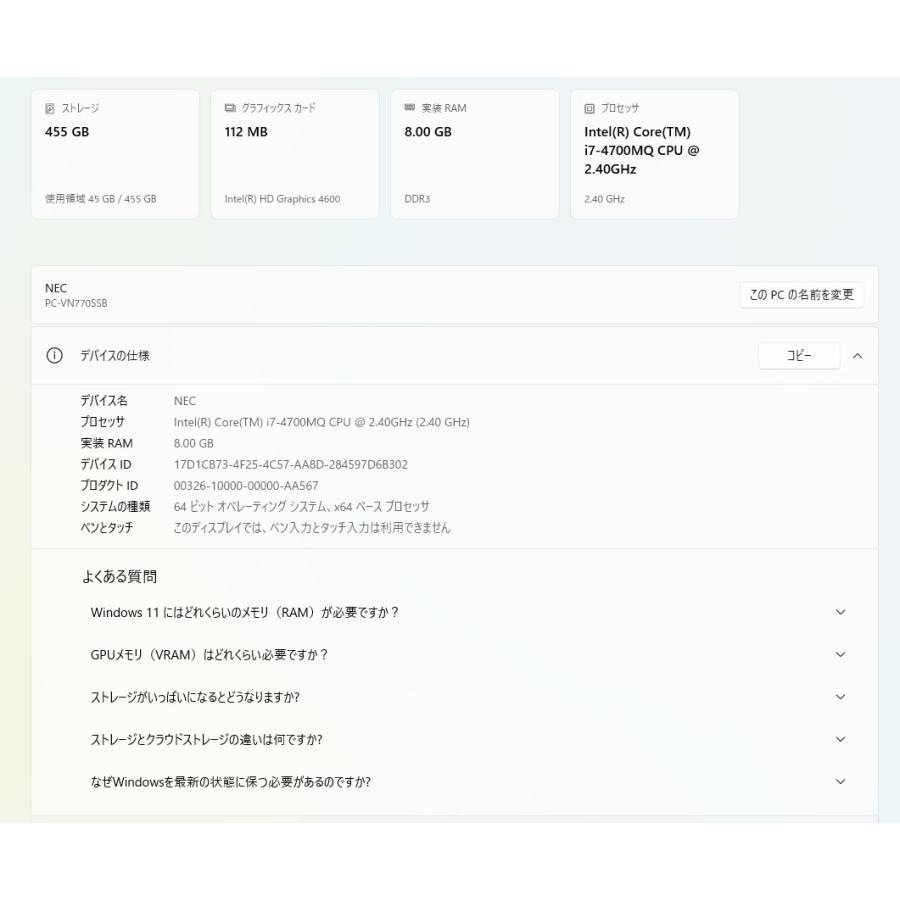Expand the Windows 11 RAM question chevron

[x=840, y=612]
